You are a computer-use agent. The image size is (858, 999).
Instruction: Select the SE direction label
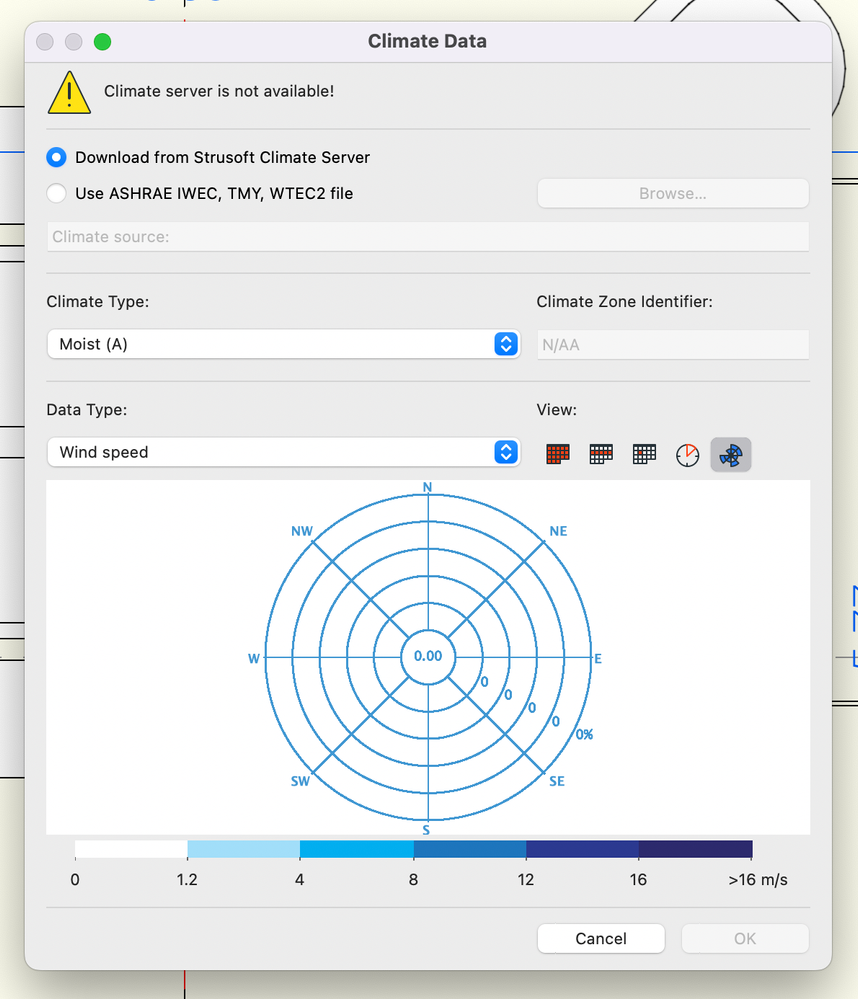(556, 781)
